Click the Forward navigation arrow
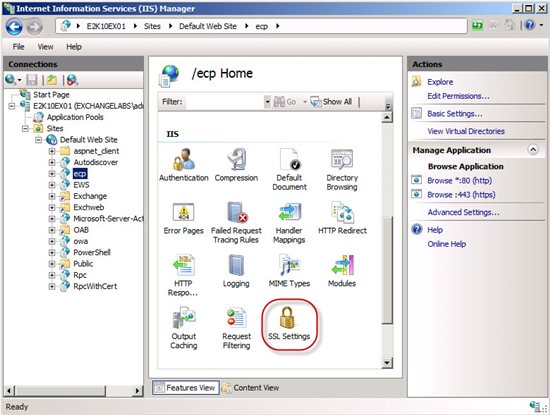The height and width of the screenshot is (415, 550). (34, 27)
